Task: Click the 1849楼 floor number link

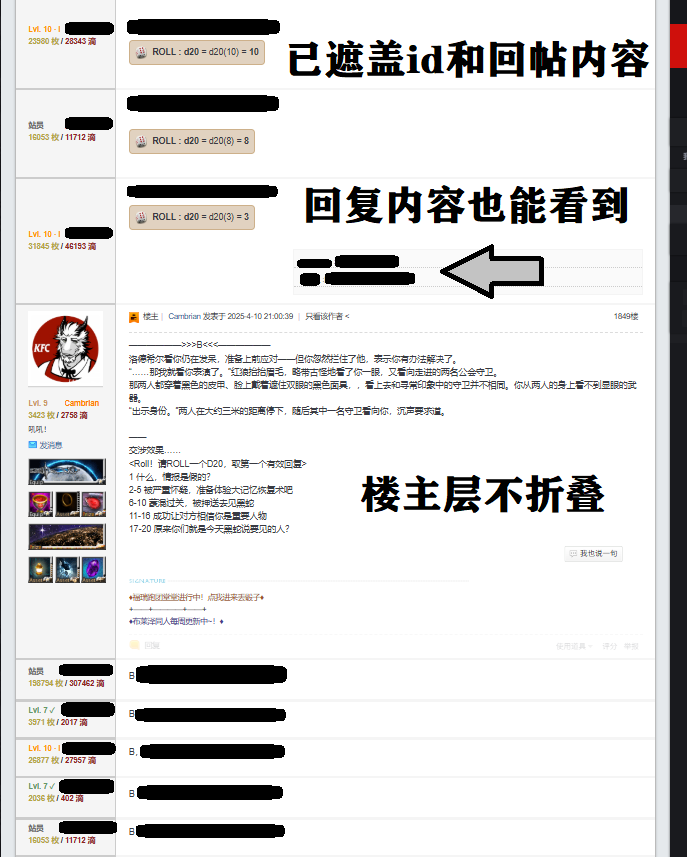Action: [626, 316]
